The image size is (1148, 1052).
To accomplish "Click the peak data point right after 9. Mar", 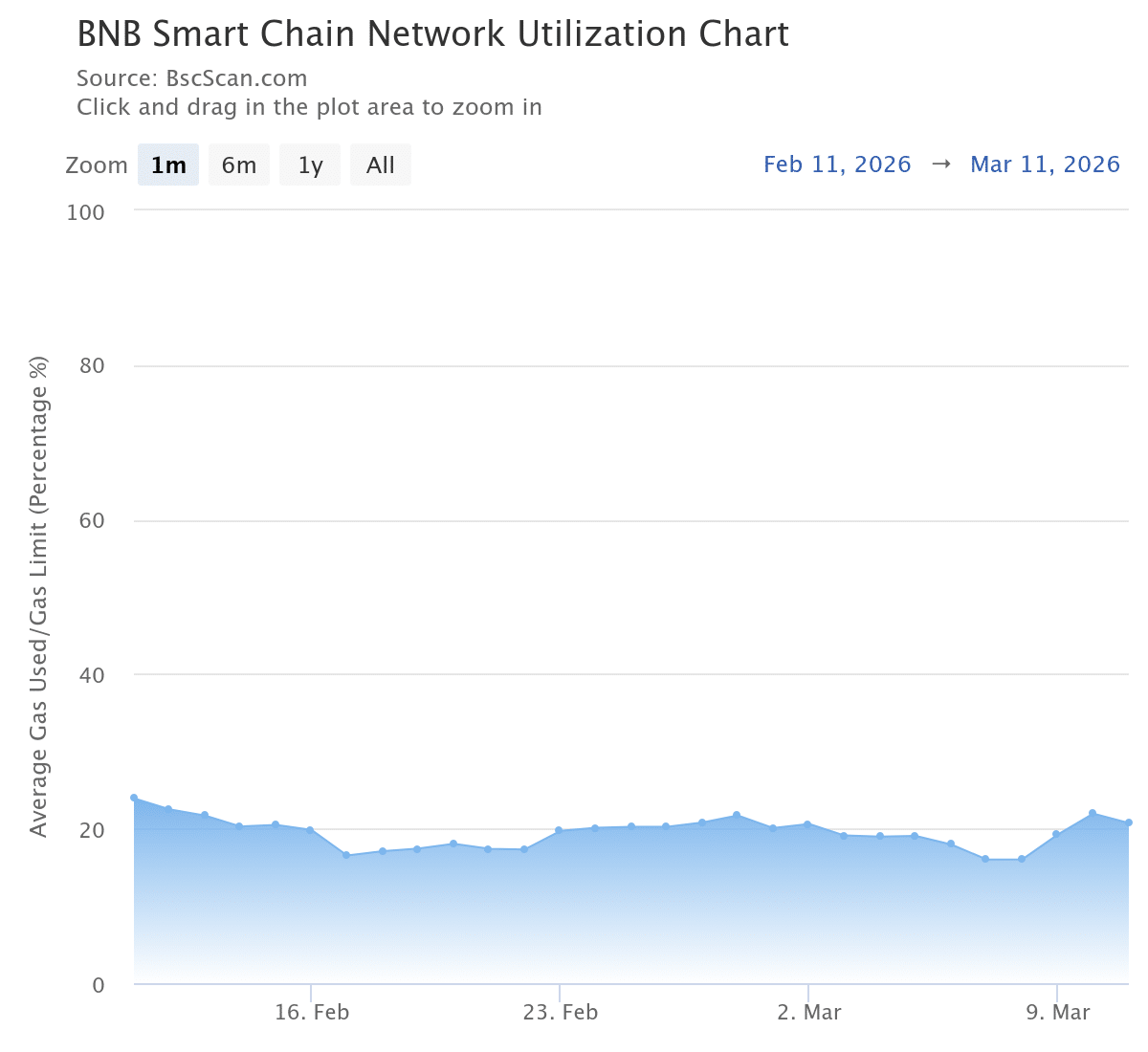I will click(1093, 813).
